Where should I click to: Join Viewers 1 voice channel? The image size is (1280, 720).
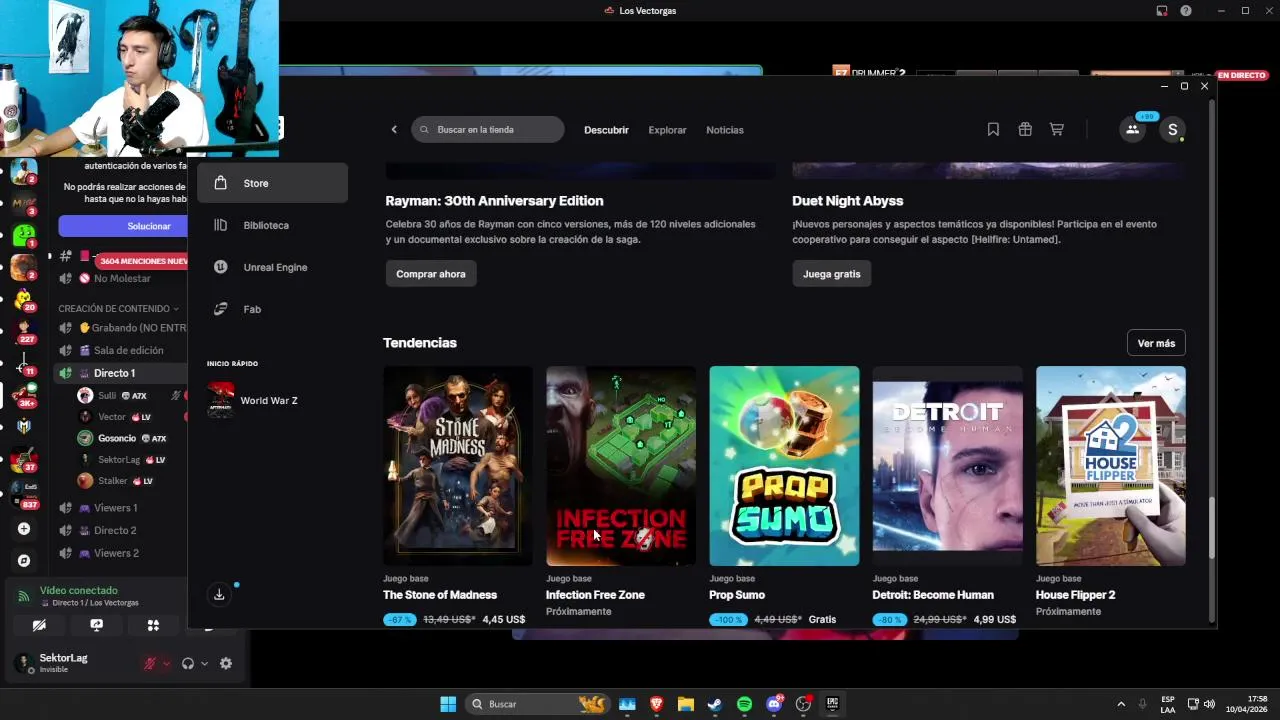click(x=116, y=508)
